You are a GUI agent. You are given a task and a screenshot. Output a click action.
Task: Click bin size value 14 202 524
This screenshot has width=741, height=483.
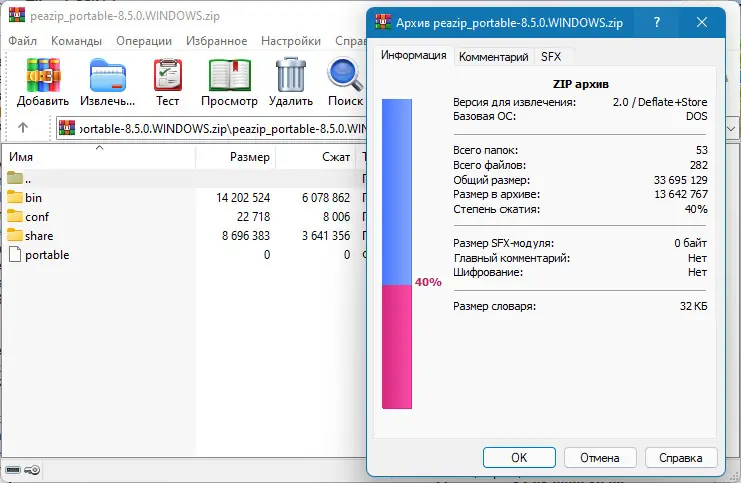243,198
